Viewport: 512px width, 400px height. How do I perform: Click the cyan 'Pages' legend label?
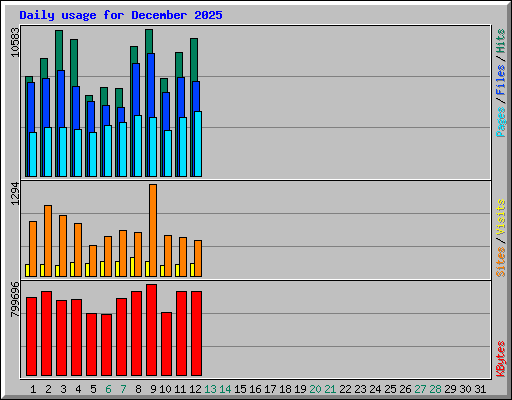pyautogui.click(x=501, y=122)
